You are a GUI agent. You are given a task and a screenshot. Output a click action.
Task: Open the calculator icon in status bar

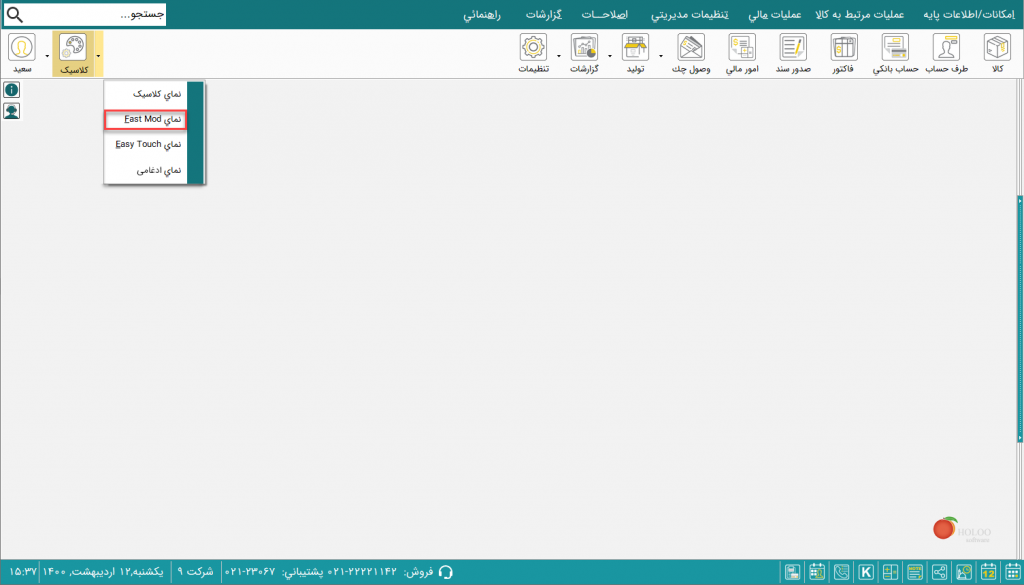tap(891, 571)
